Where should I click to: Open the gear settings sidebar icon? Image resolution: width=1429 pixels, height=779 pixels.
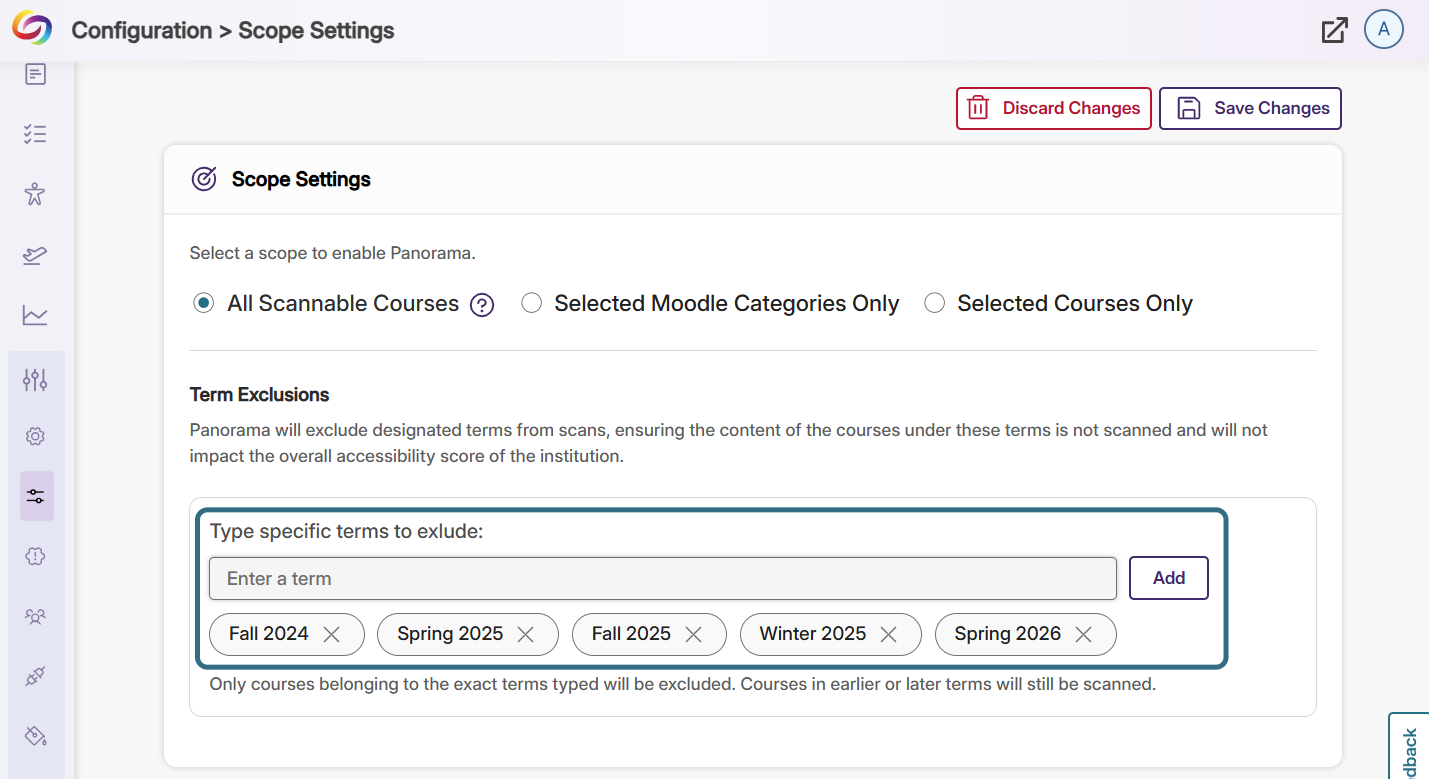click(36, 437)
